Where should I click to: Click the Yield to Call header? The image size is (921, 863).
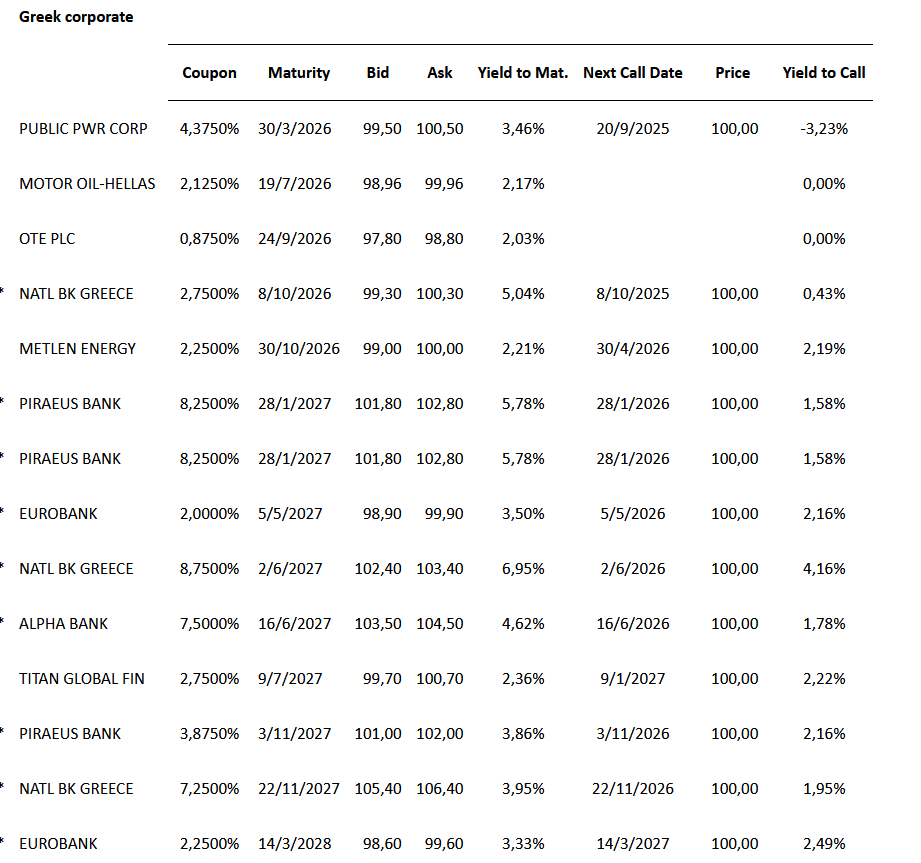pyautogui.click(x=824, y=73)
